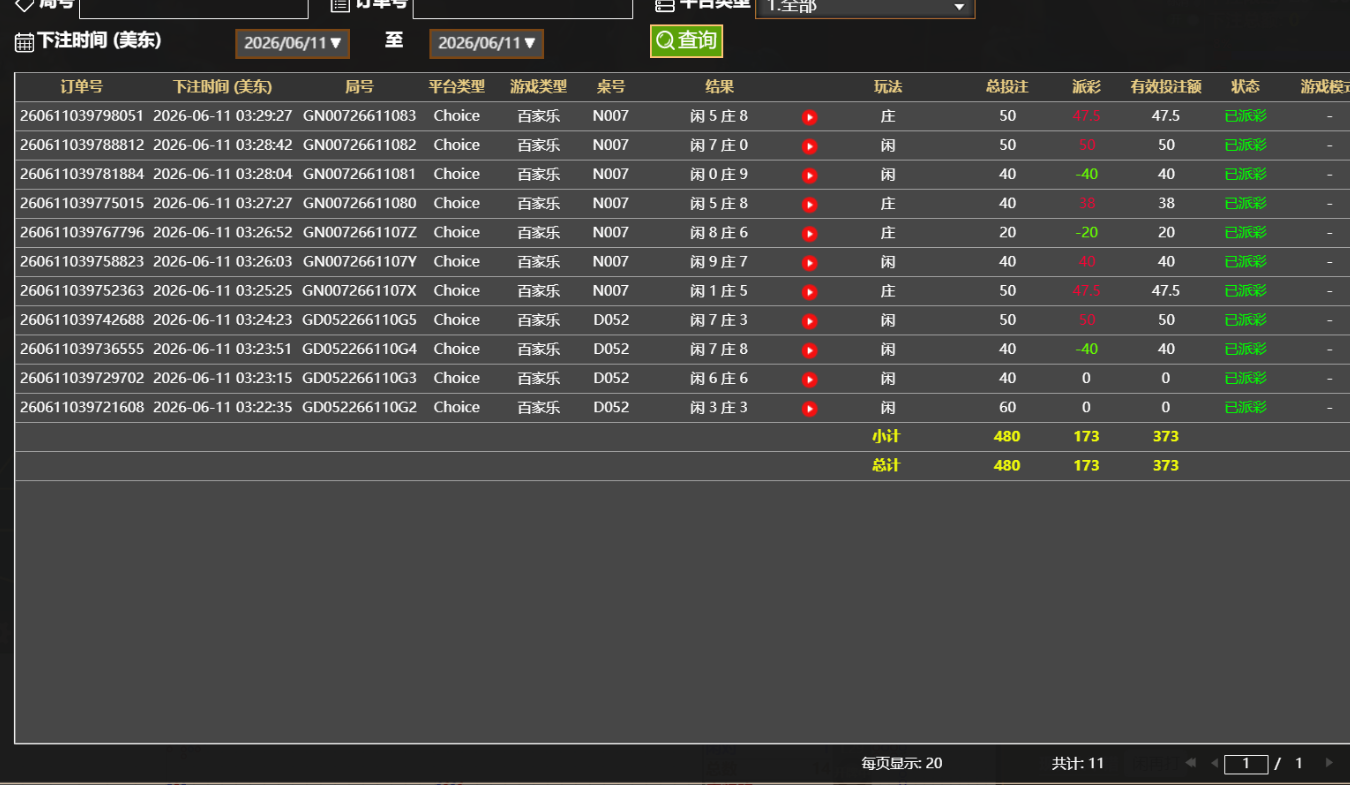Click the 平台类型 column header
This screenshot has width=1350, height=785.
(457, 87)
